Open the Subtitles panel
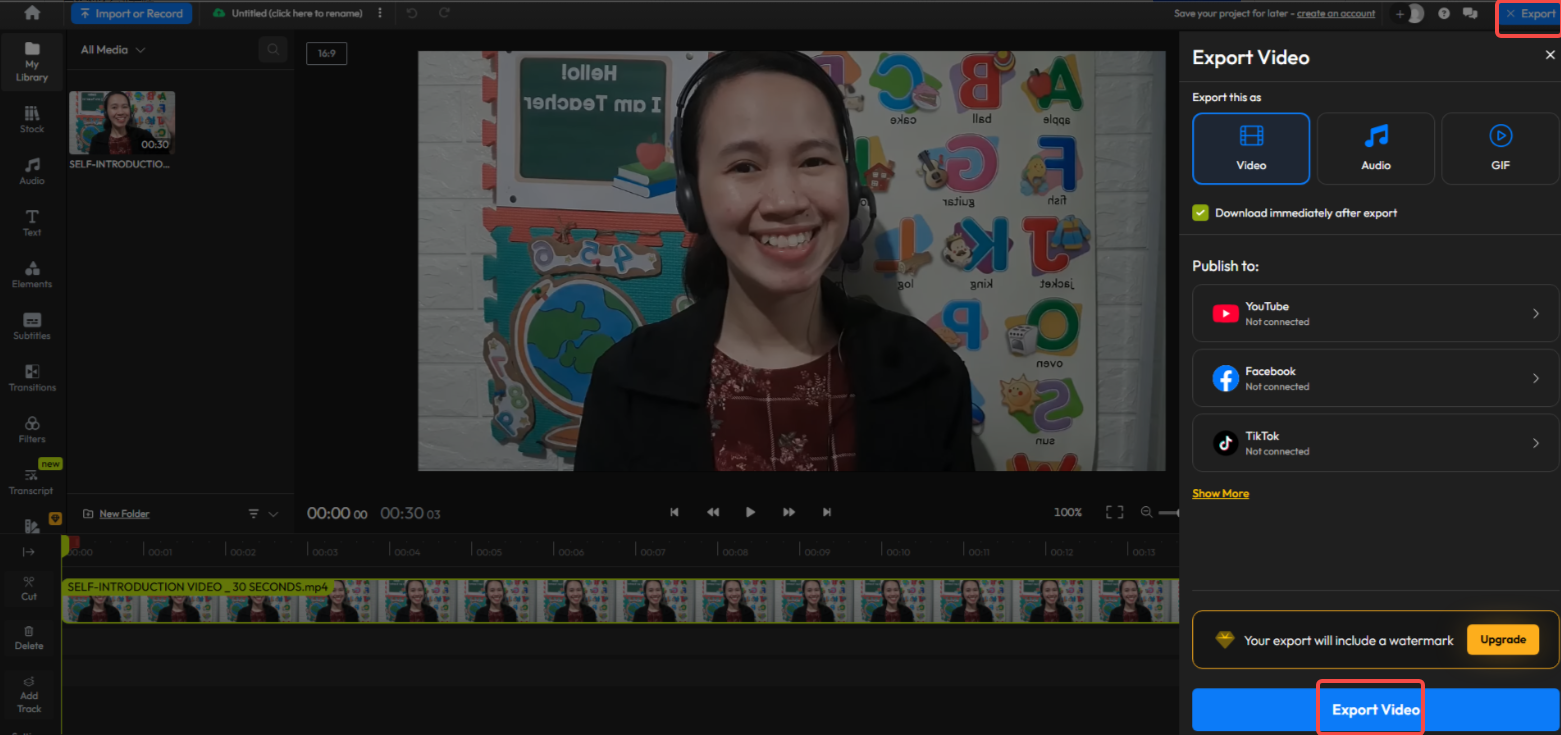The image size is (1561, 735). point(31,326)
